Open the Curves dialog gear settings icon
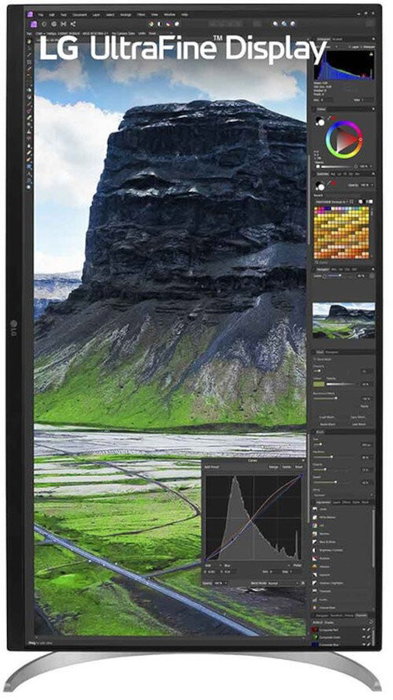 click(x=302, y=583)
